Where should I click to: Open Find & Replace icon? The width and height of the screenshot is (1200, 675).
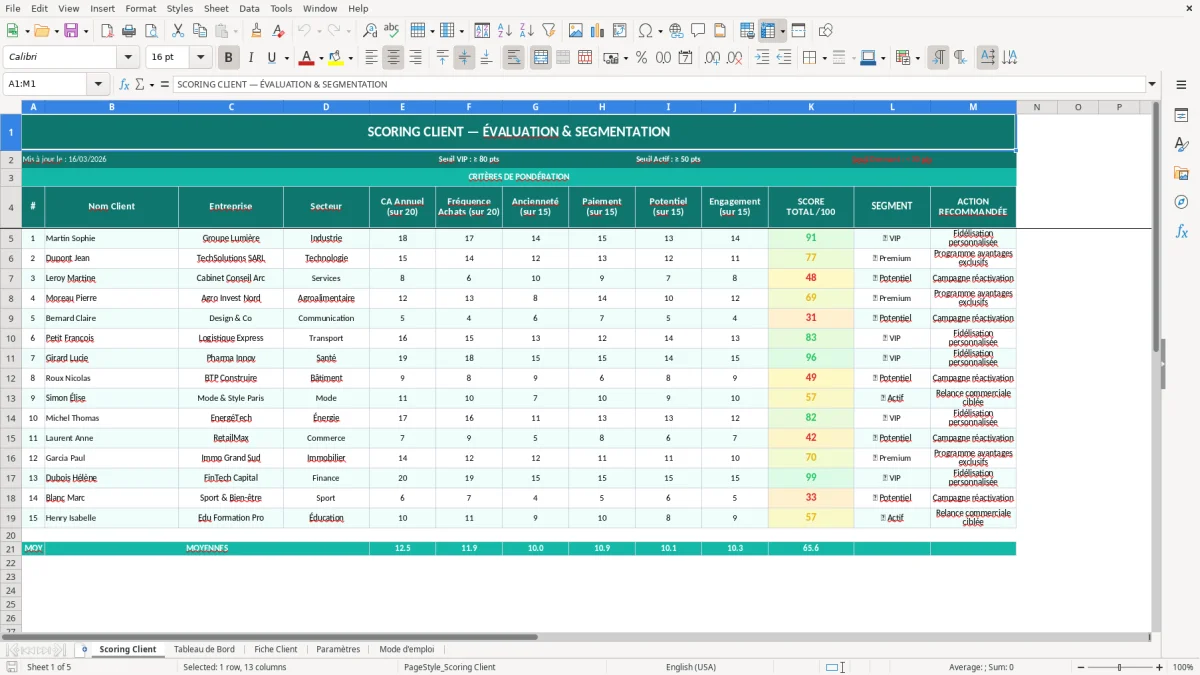(x=370, y=31)
